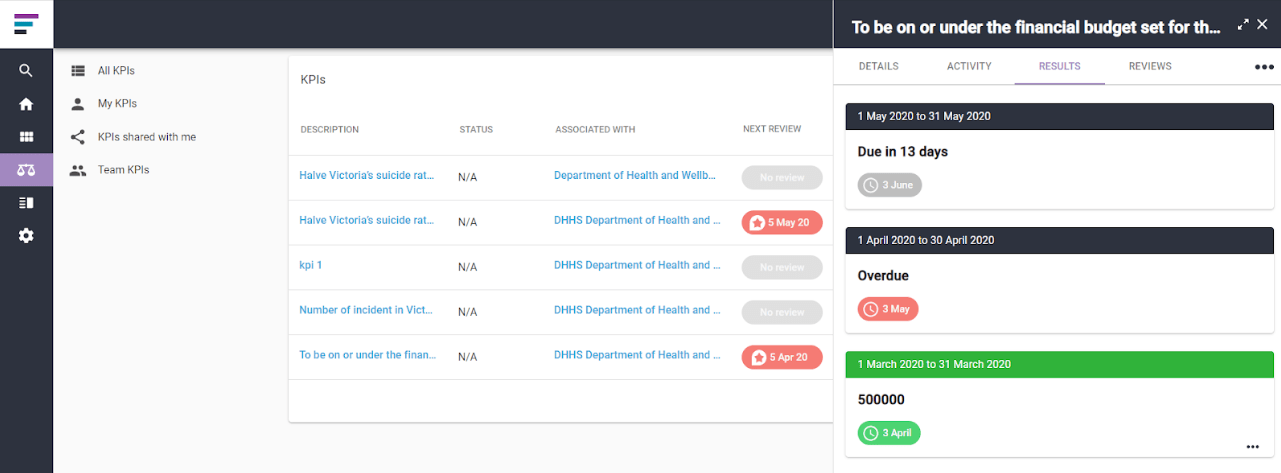Open Department of Health and Wellb... link

[x=636, y=175]
